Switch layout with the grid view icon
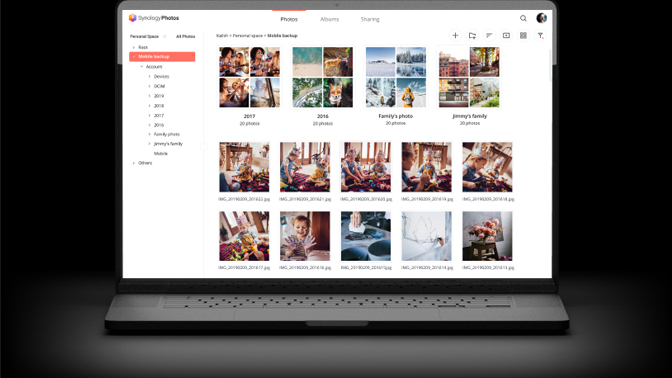This screenshot has width=672, height=378. (x=523, y=36)
